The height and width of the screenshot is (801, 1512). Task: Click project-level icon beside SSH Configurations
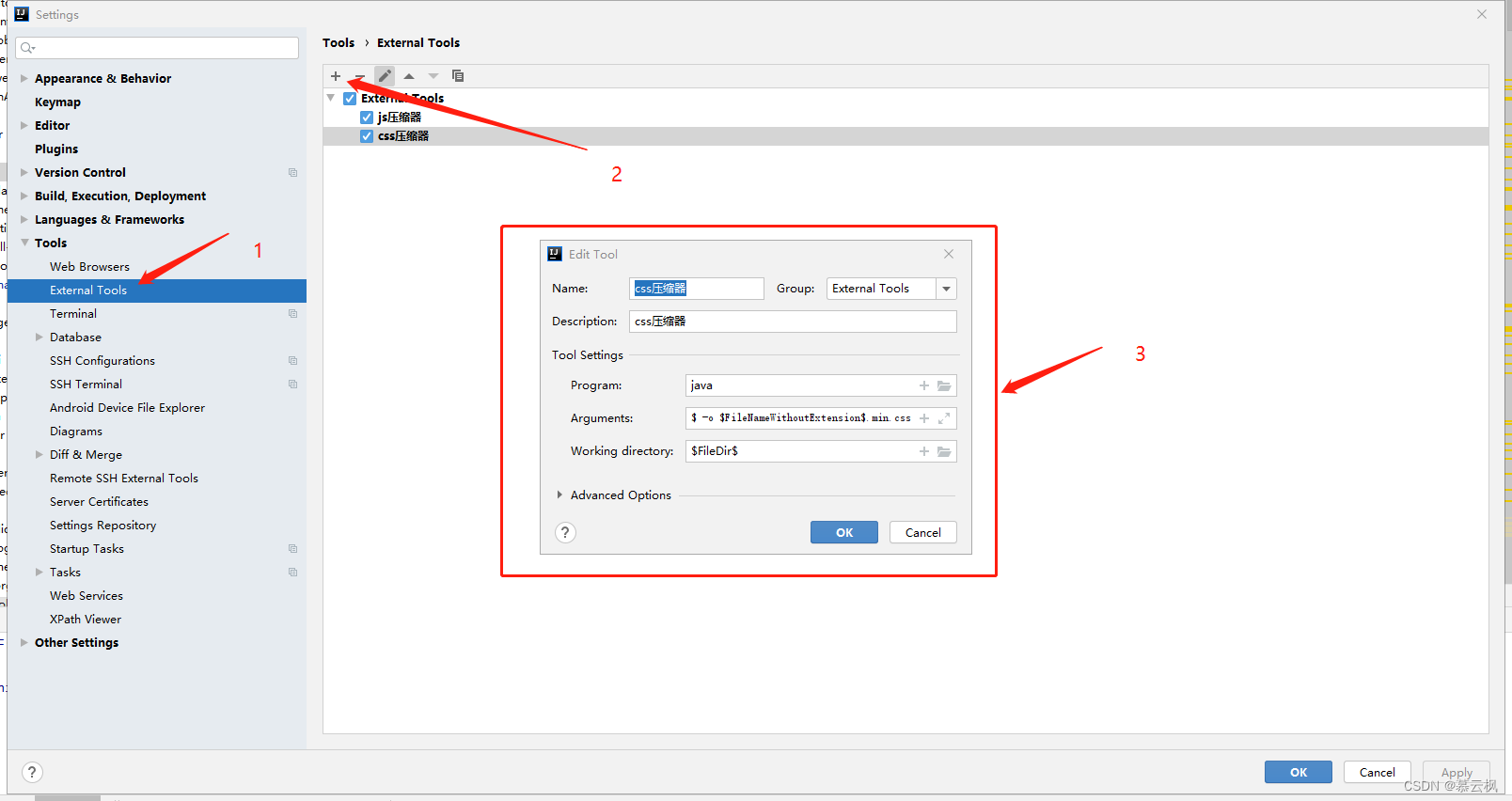click(292, 361)
